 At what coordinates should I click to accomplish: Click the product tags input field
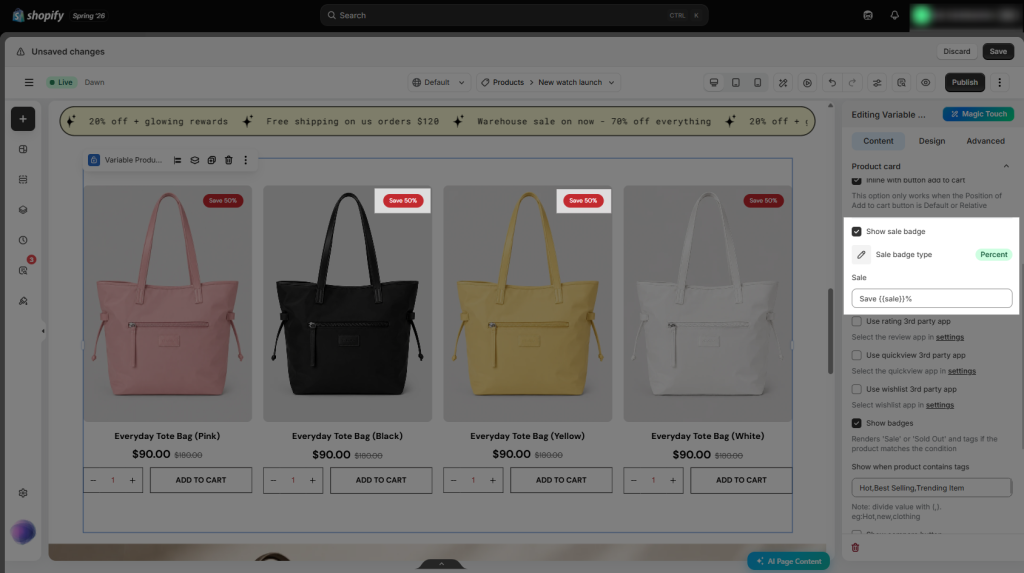coord(932,488)
